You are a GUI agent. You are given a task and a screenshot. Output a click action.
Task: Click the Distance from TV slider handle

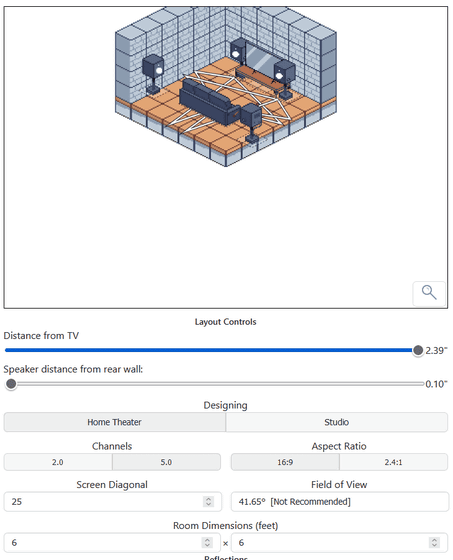pyautogui.click(x=418, y=350)
